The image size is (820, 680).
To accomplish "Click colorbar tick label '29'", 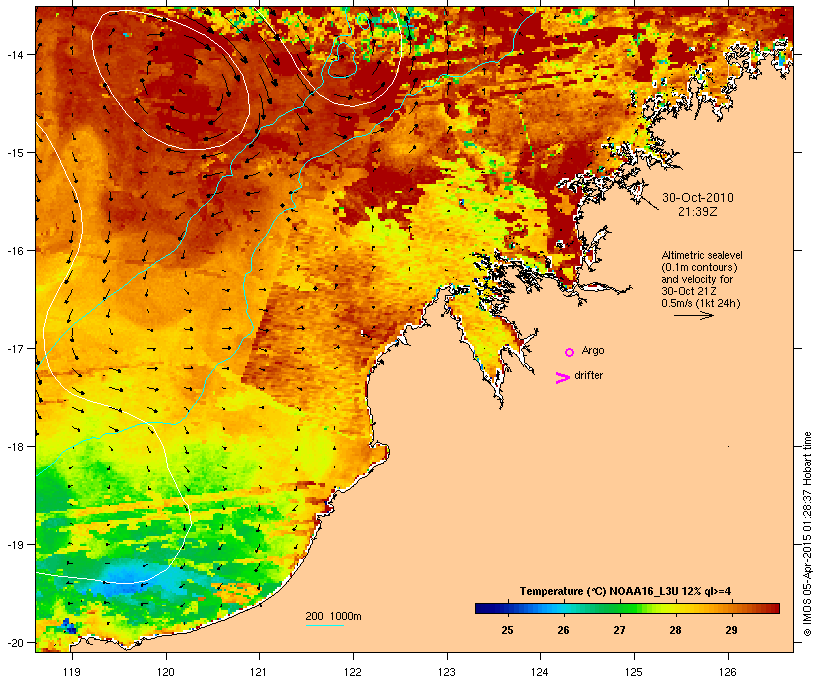I will pos(731,630).
